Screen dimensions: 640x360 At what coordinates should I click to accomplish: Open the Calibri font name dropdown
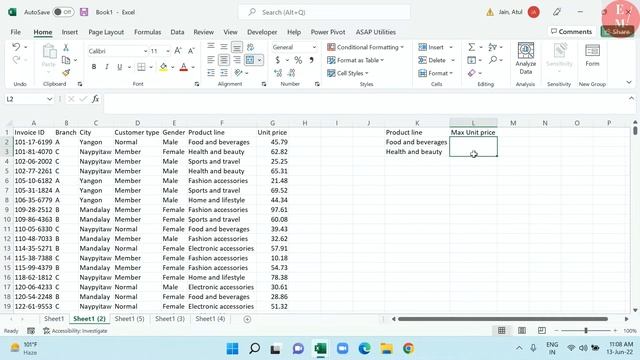(145, 51)
